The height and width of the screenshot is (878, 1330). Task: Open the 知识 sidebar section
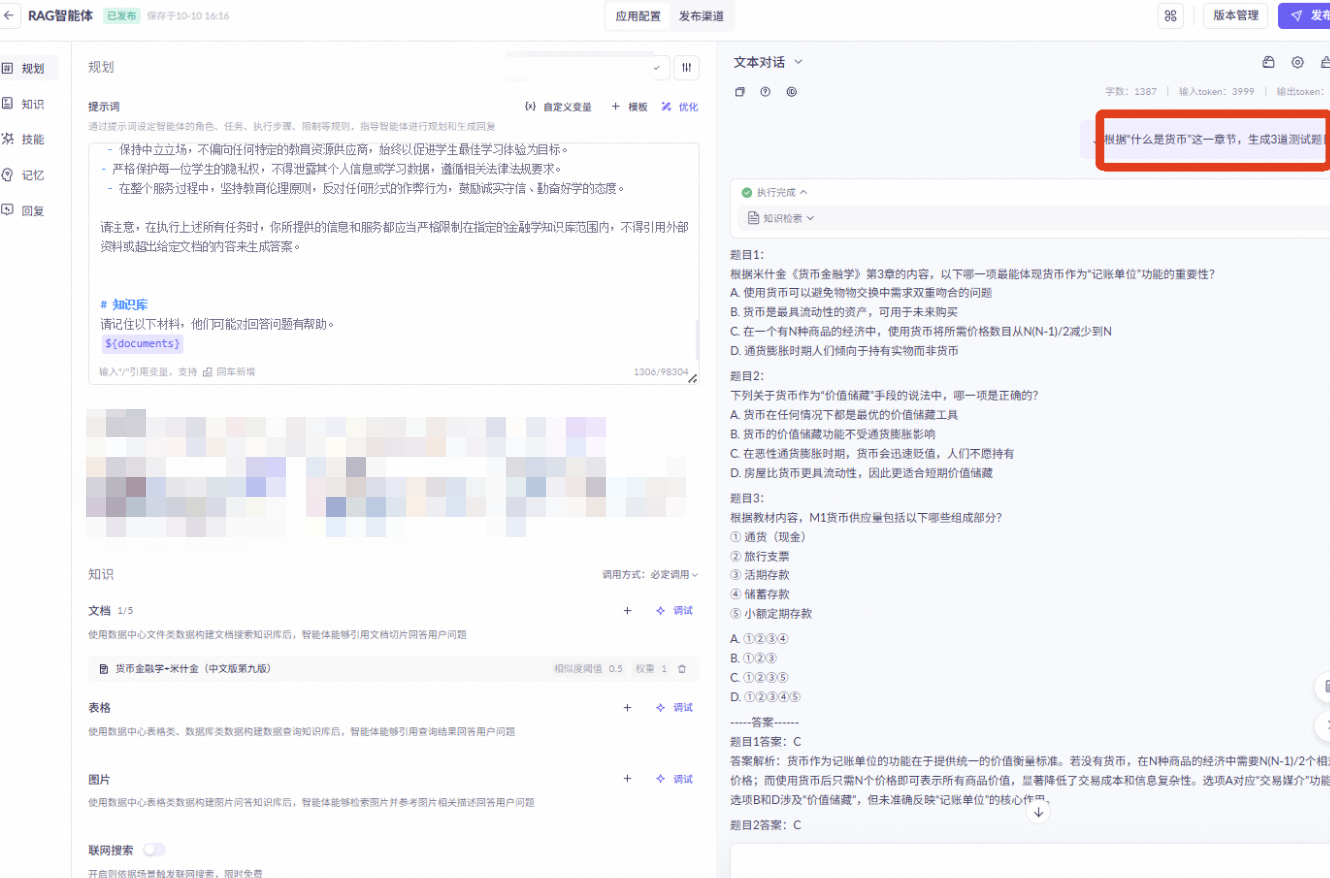pos(29,104)
